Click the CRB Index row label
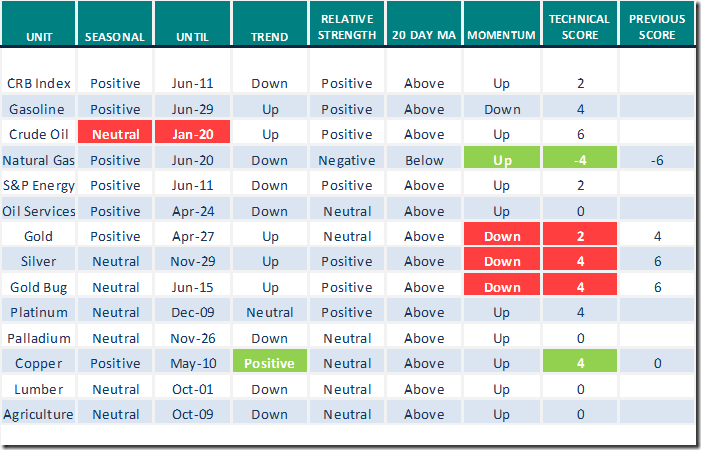Screen dimensions: 701x450 pyautogui.click(x=38, y=83)
